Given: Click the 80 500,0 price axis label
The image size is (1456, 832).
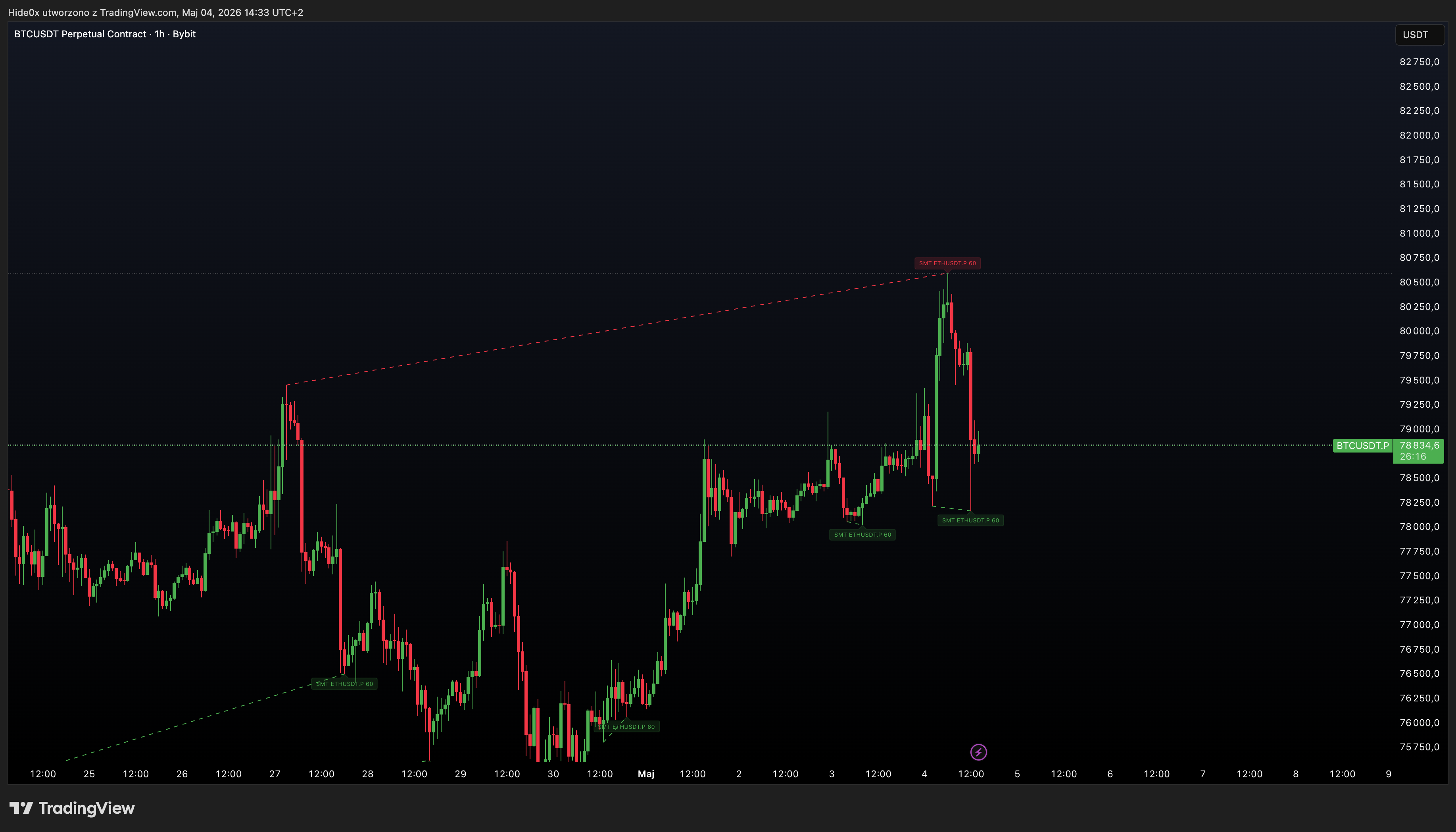Looking at the screenshot, I should pyautogui.click(x=1420, y=282).
